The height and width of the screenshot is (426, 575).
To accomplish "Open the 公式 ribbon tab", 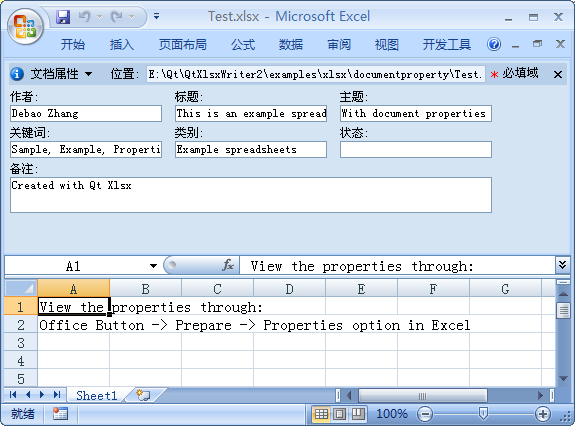I will pos(243,45).
